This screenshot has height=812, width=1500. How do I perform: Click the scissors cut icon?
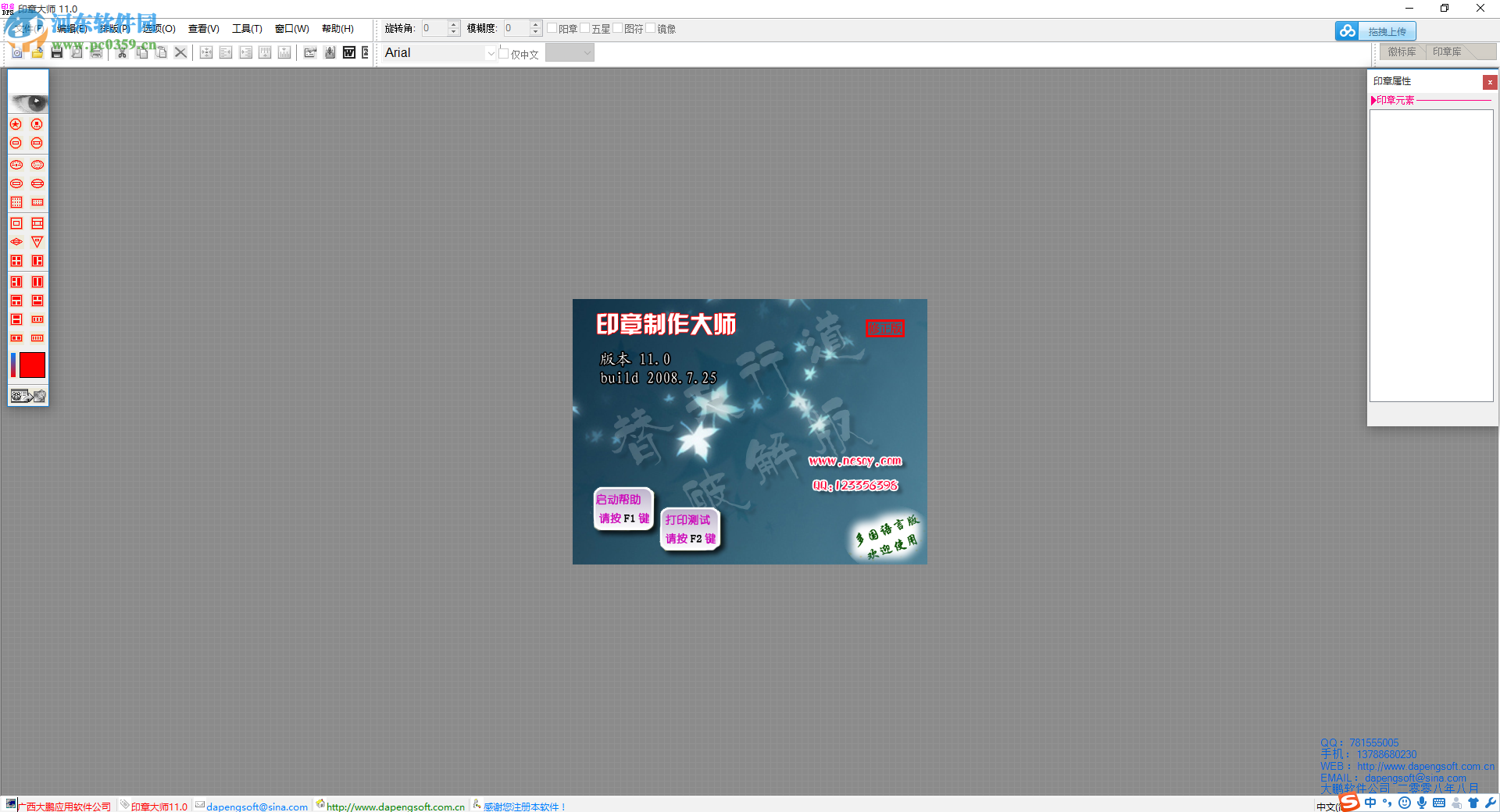tap(122, 52)
